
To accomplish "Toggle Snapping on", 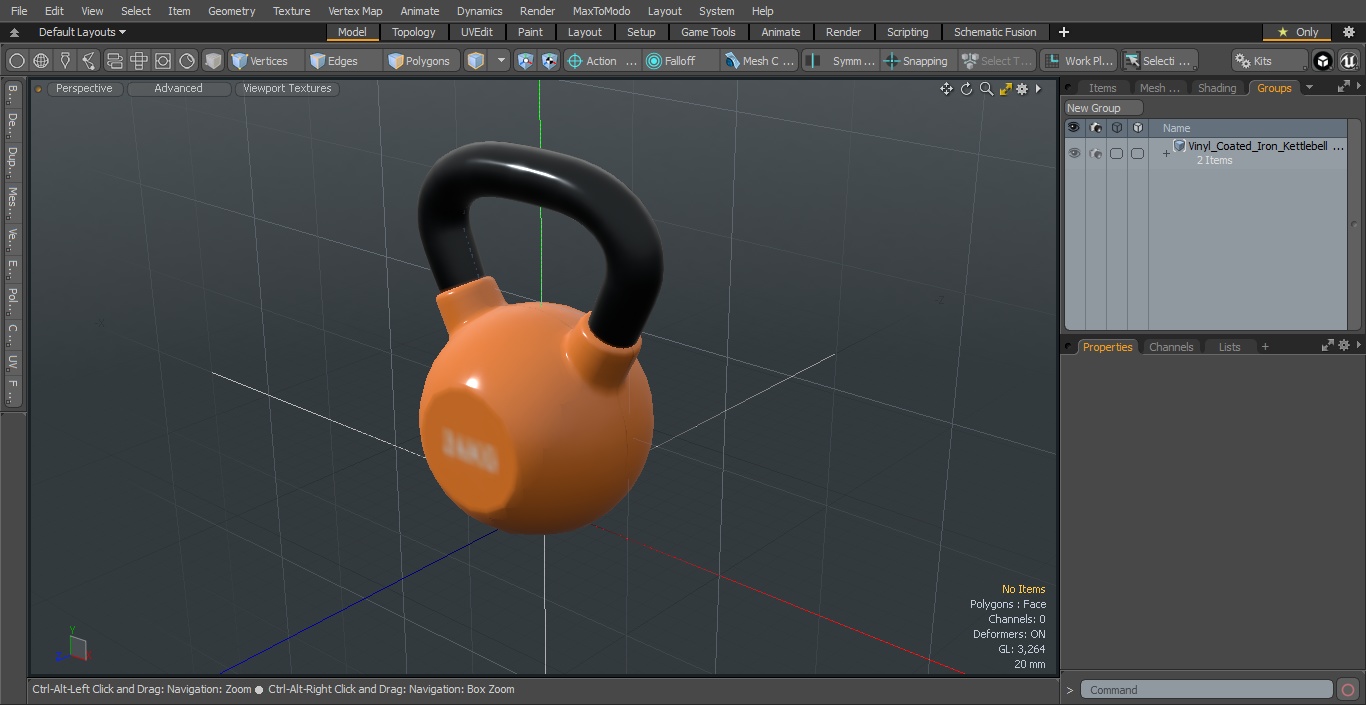I will [x=917, y=61].
